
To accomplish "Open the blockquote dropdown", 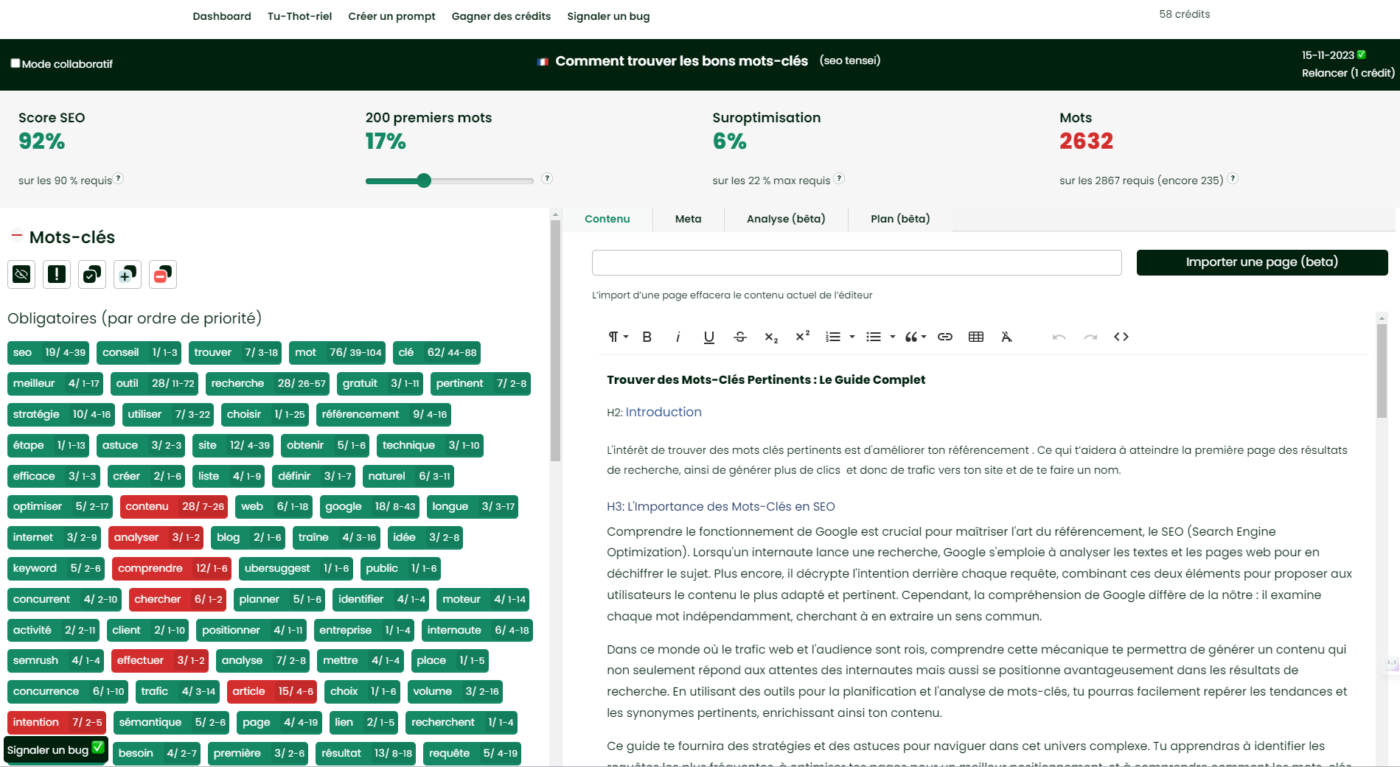I will [915, 337].
